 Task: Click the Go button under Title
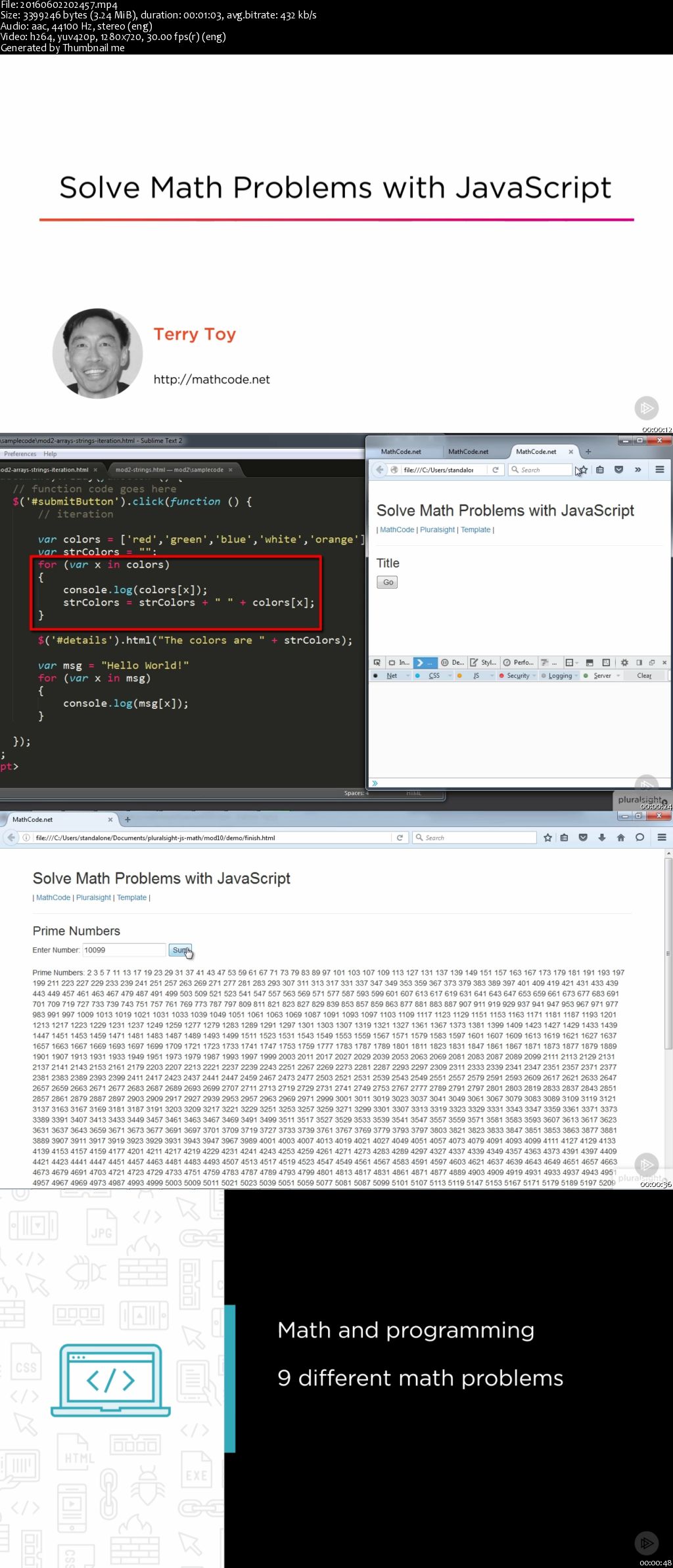click(388, 582)
